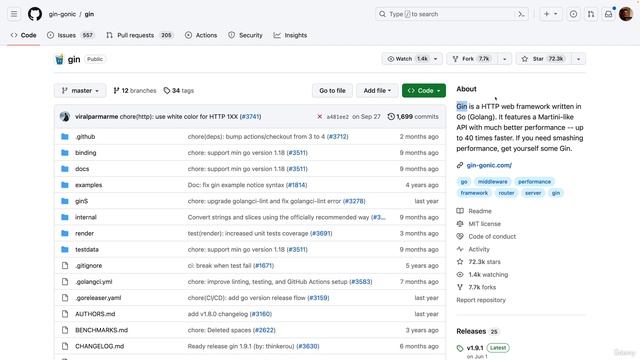Open the Add file dropdown
Image resolution: width=640 pixels, height=360 pixels.
pos(377,91)
